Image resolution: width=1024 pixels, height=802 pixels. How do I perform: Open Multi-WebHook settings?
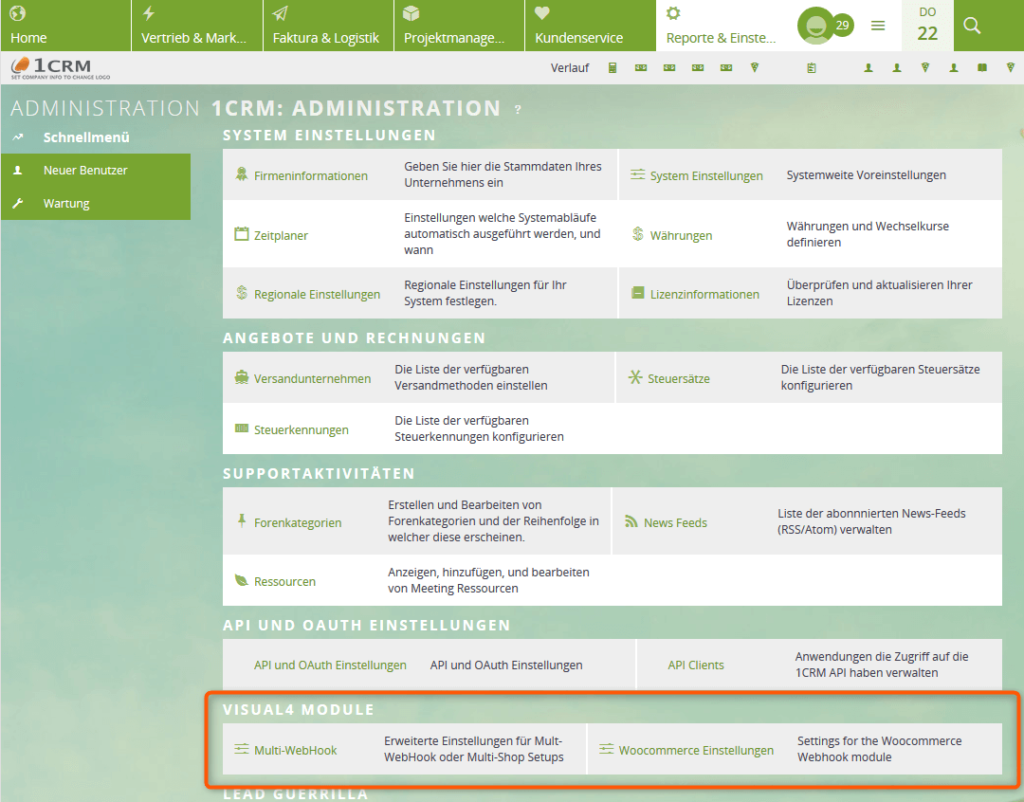(296, 749)
